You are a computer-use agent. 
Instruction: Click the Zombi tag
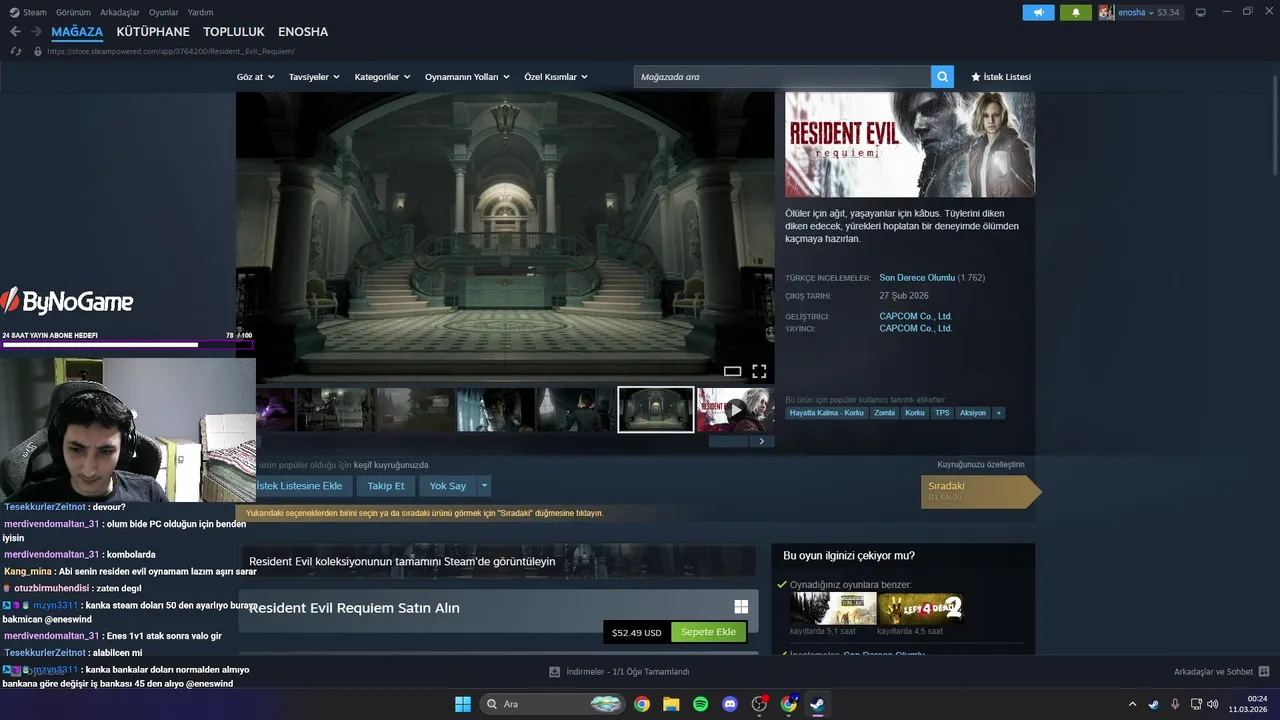[x=884, y=413]
